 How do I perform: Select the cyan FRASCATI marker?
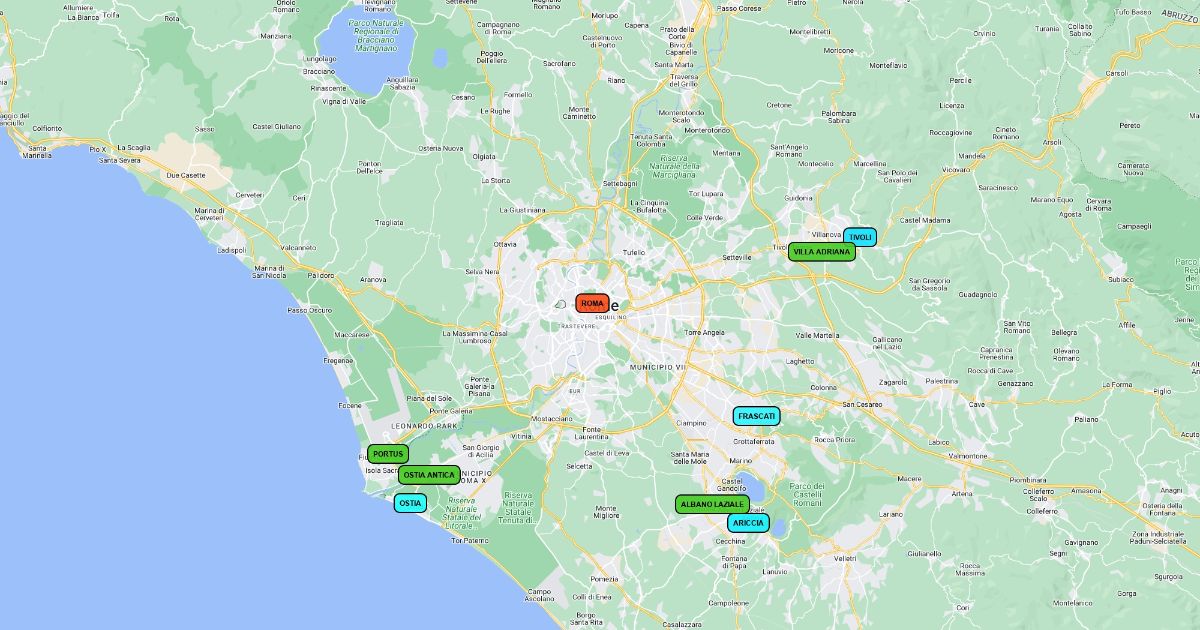click(x=757, y=416)
